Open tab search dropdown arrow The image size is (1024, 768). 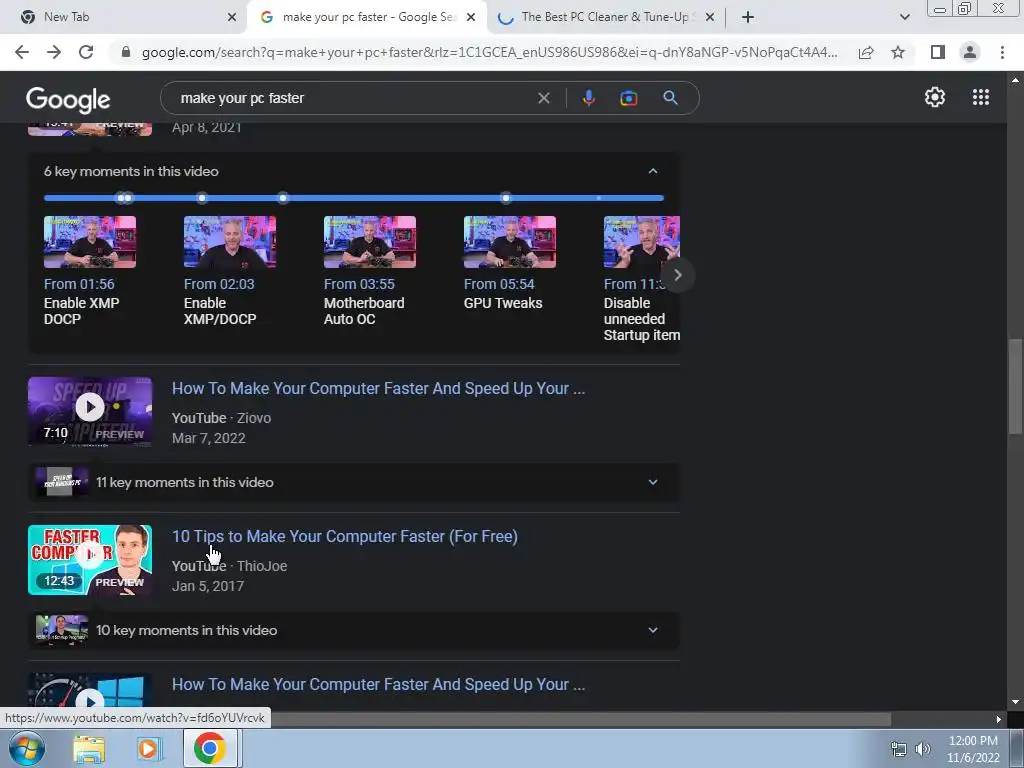coord(904,17)
